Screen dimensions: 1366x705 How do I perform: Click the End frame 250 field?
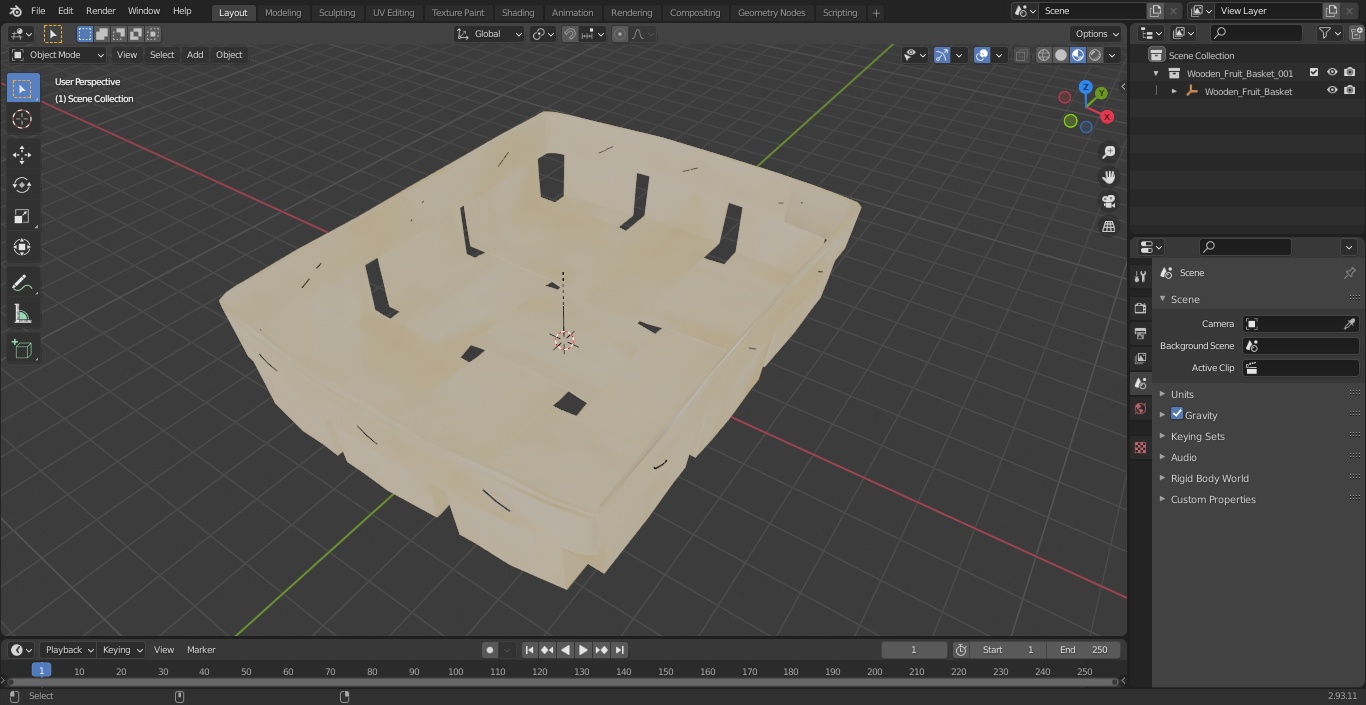tap(1084, 650)
